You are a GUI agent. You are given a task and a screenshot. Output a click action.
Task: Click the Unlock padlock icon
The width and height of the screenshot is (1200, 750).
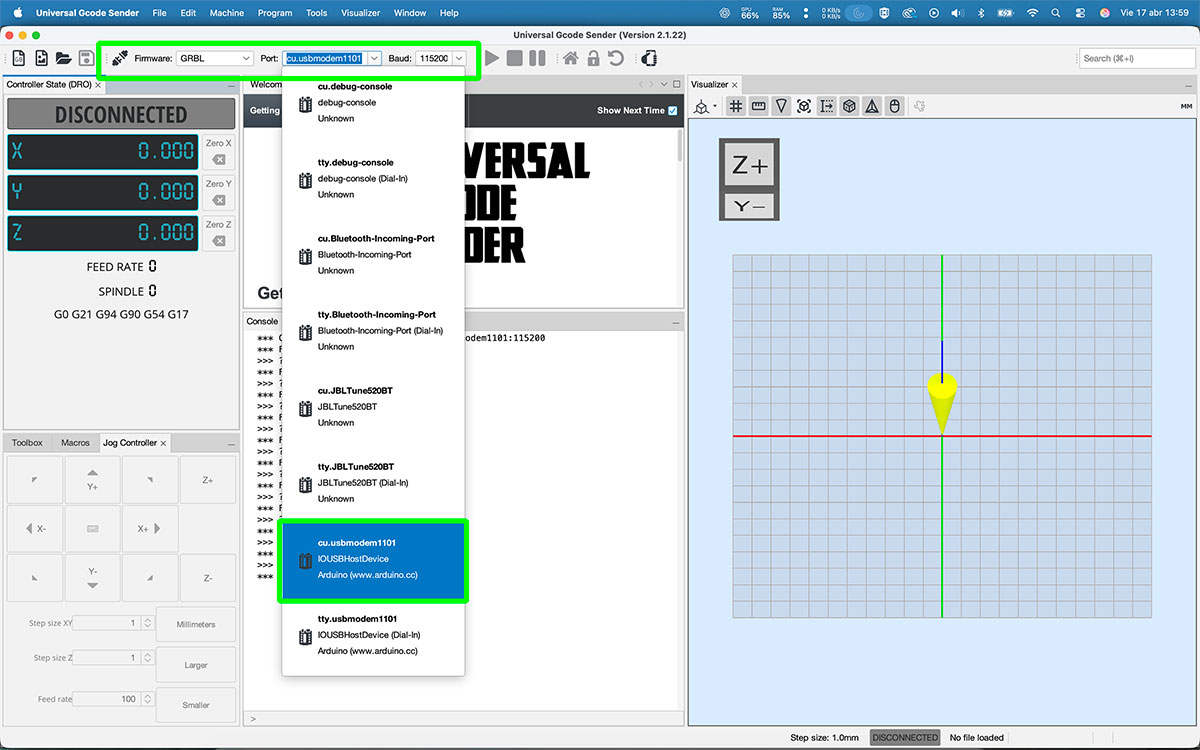[x=593, y=58]
